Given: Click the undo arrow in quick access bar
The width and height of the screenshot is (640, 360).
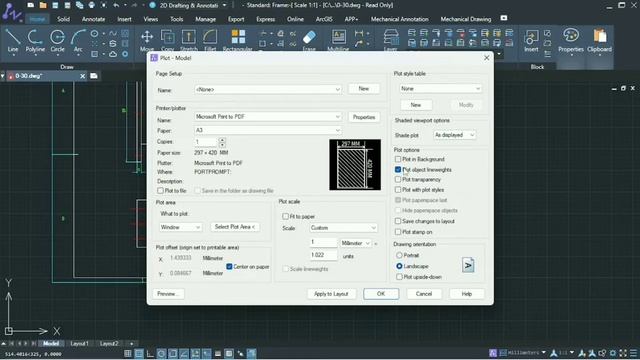Looking at the screenshot, I should pos(116,5).
